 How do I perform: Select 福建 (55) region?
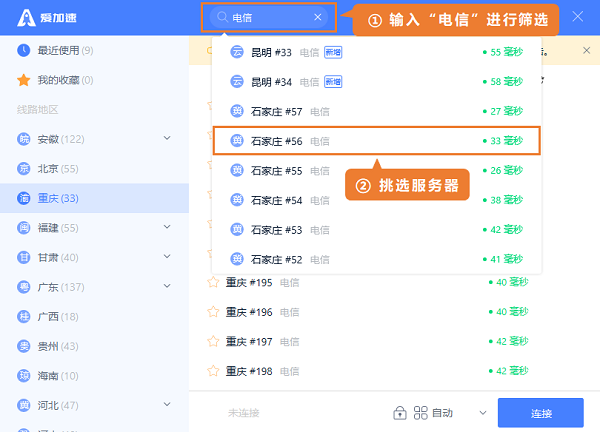coord(94,228)
